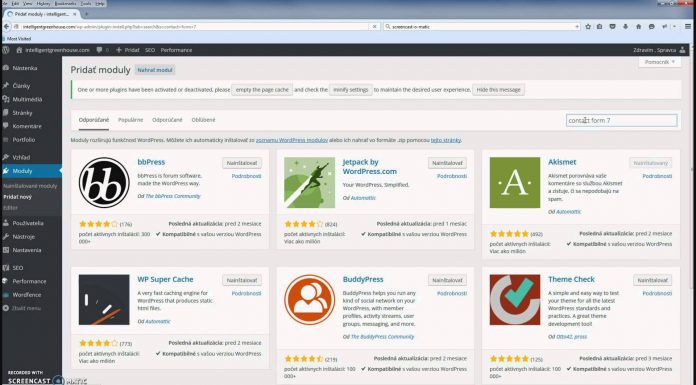
Task: Open the Jetpack plugin icon thumbnail
Action: point(309,183)
